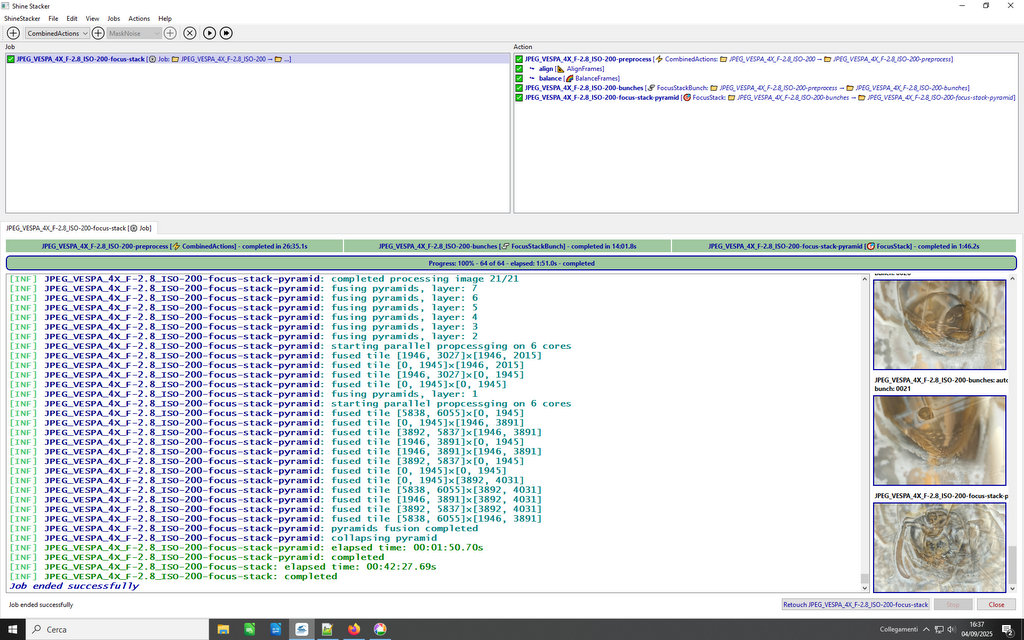
Task: Open File Explorer from the taskbar
Action: [223, 630]
